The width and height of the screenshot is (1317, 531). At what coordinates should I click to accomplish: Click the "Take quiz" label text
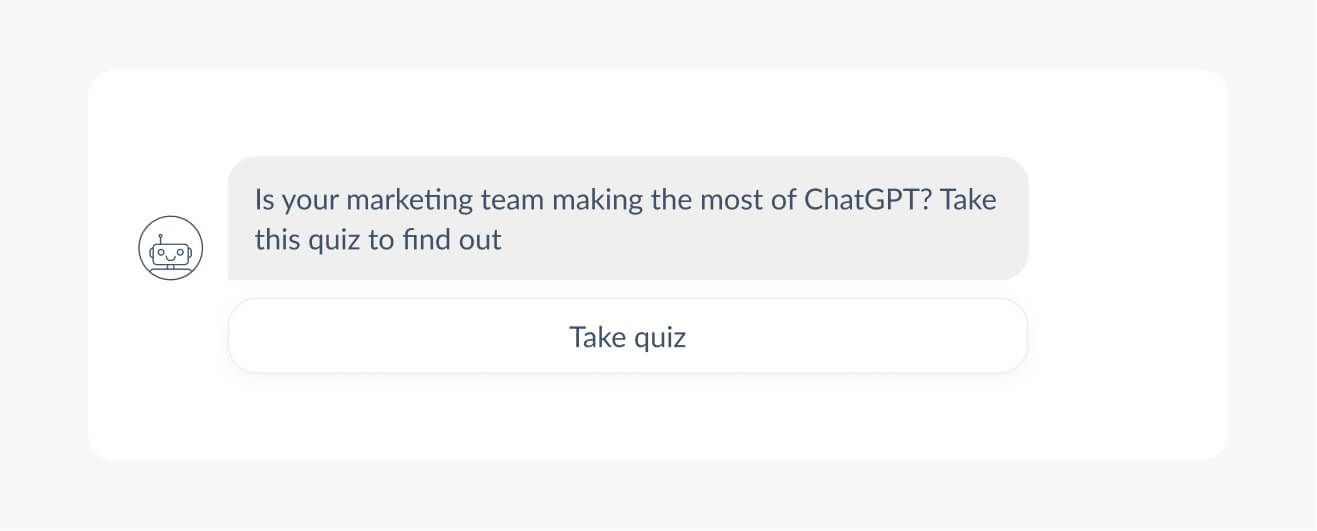[x=628, y=337]
